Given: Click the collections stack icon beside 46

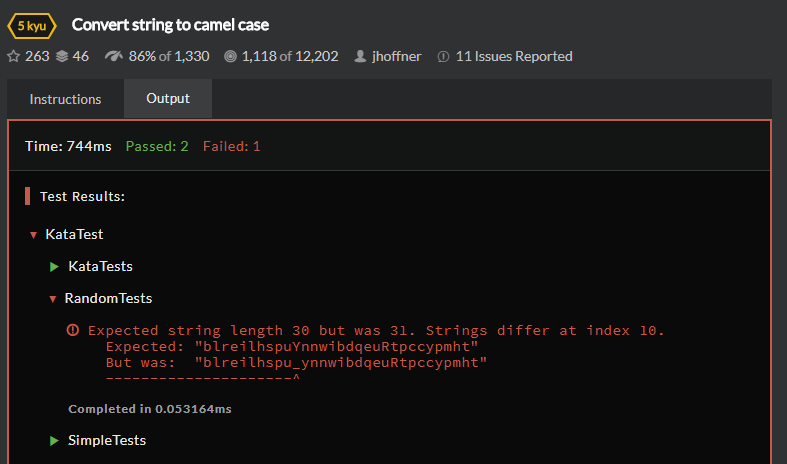Looking at the screenshot, I should pyautogui.click(x=62, y=56).
